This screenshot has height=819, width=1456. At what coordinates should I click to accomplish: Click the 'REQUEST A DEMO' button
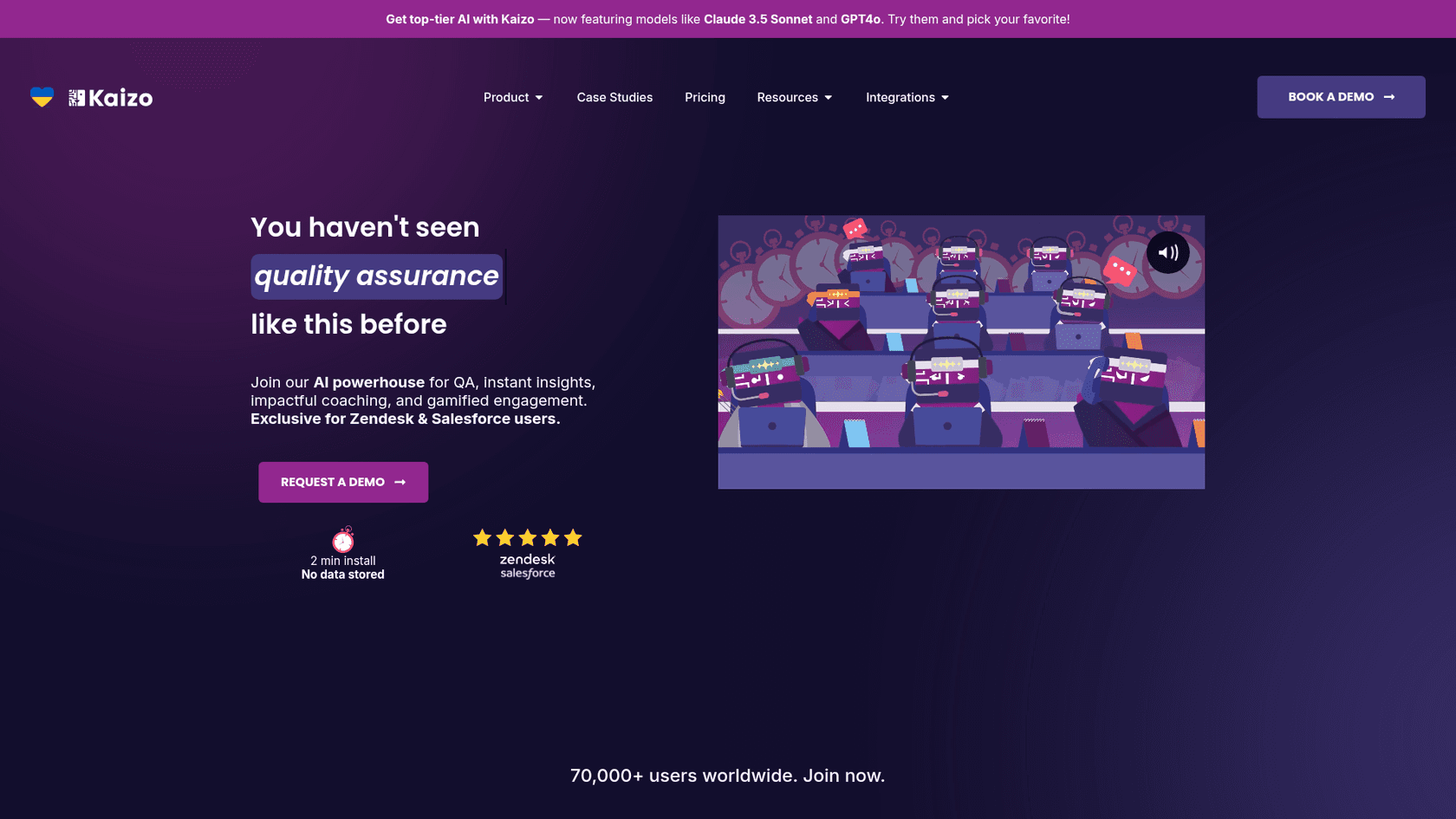tap(342, 482)
